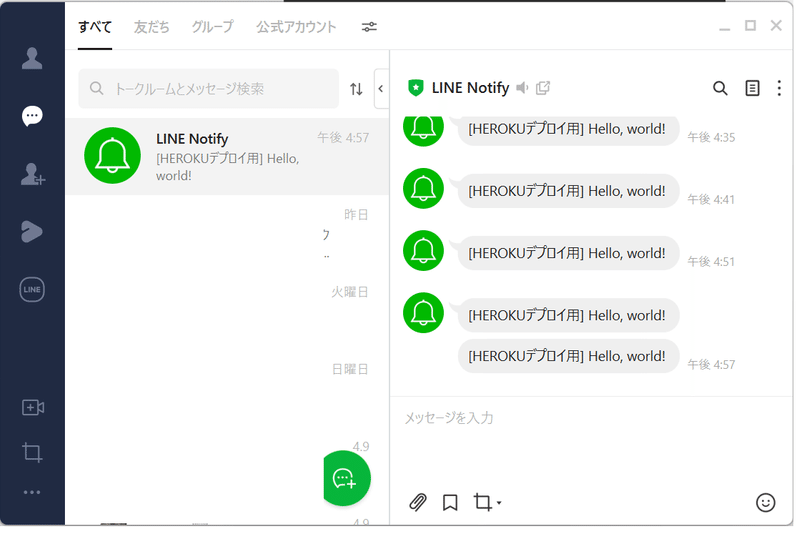Select the 昨日 chat list date label

point(356,215)
